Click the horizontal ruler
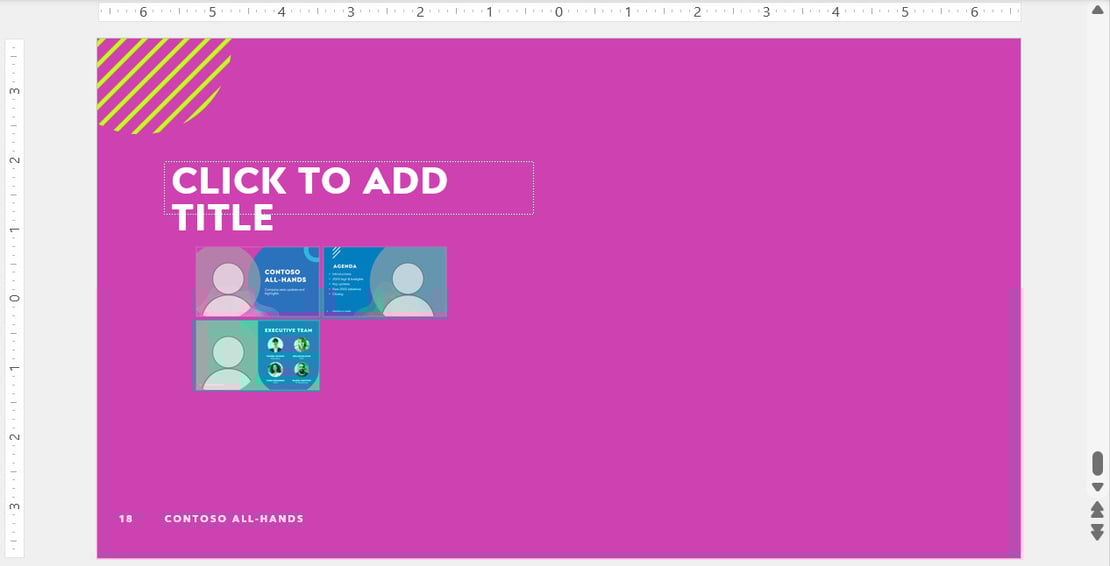This screenshot has width=1110, height=566. click(559, 12)
